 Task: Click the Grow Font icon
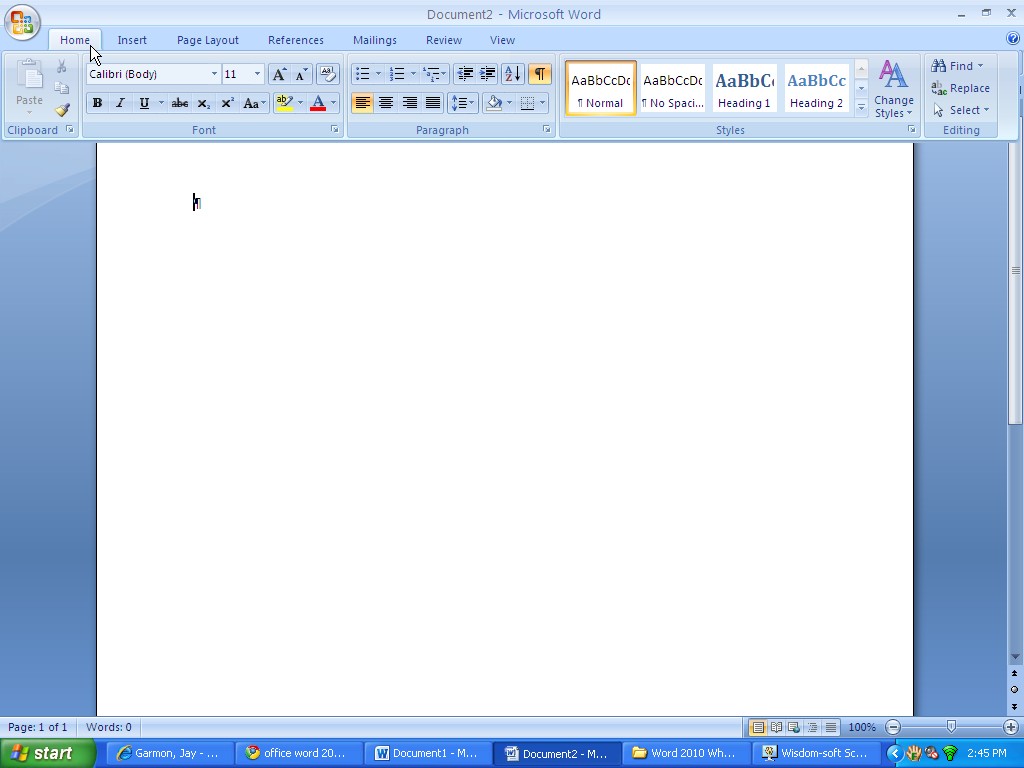tap(279, 74)
